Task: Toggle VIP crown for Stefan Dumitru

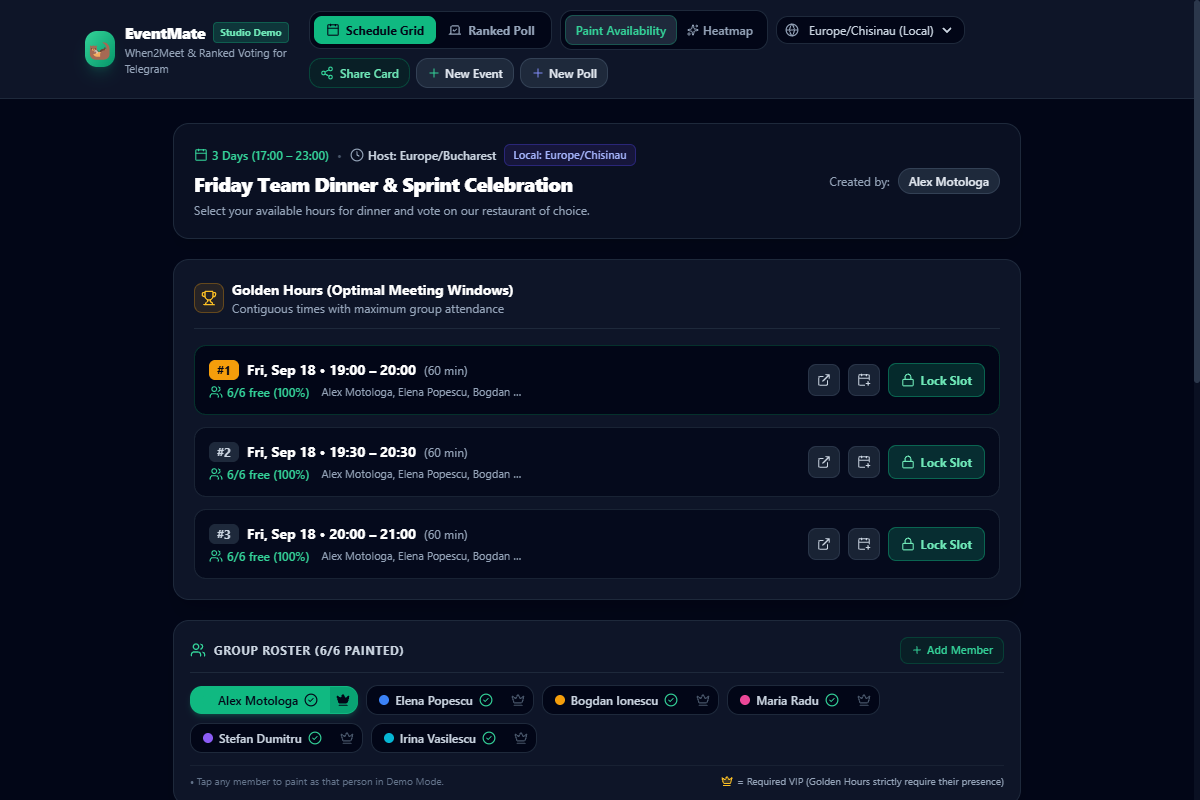Action: point(347,738)
